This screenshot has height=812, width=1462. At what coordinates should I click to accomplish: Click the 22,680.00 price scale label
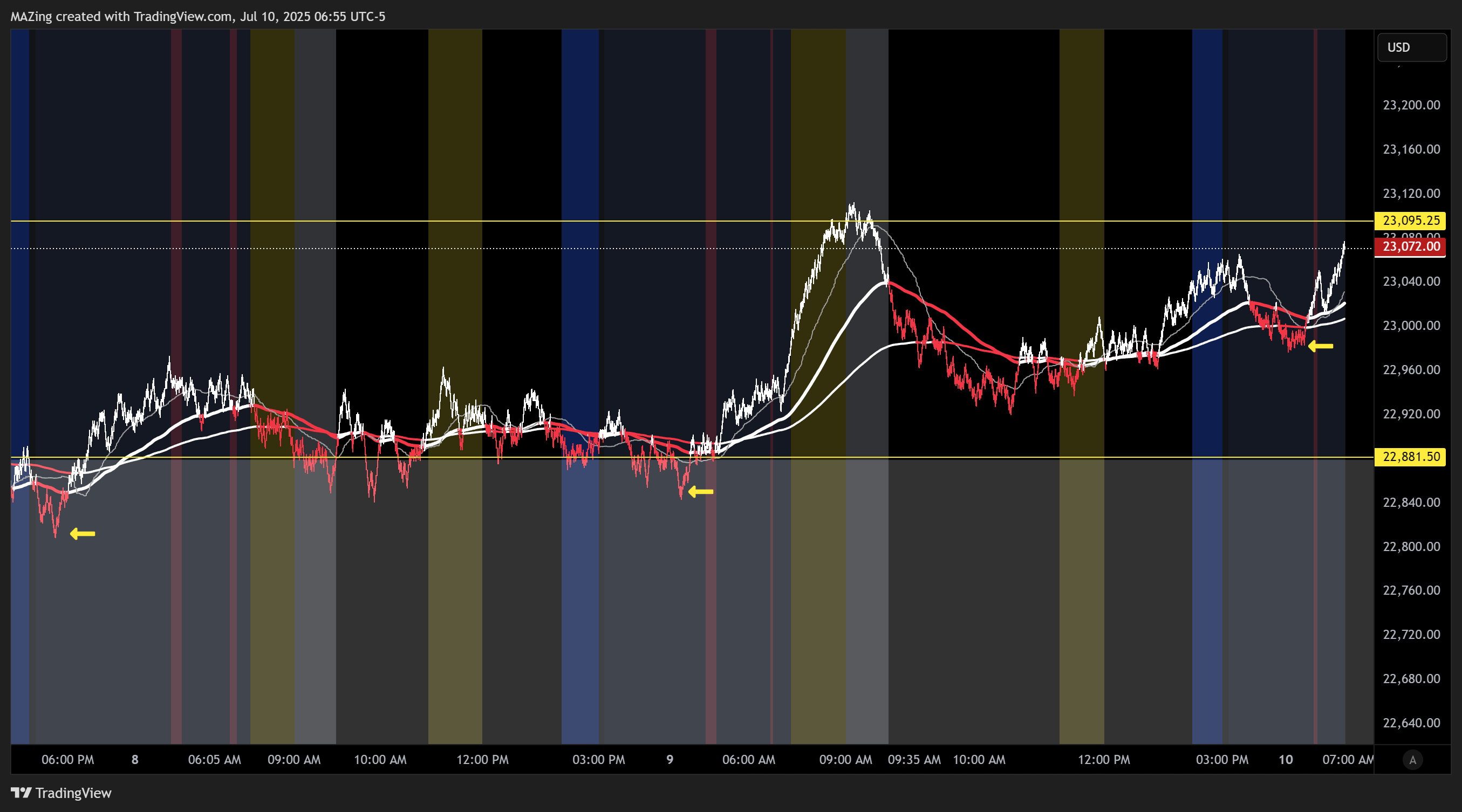point(1411,679)
